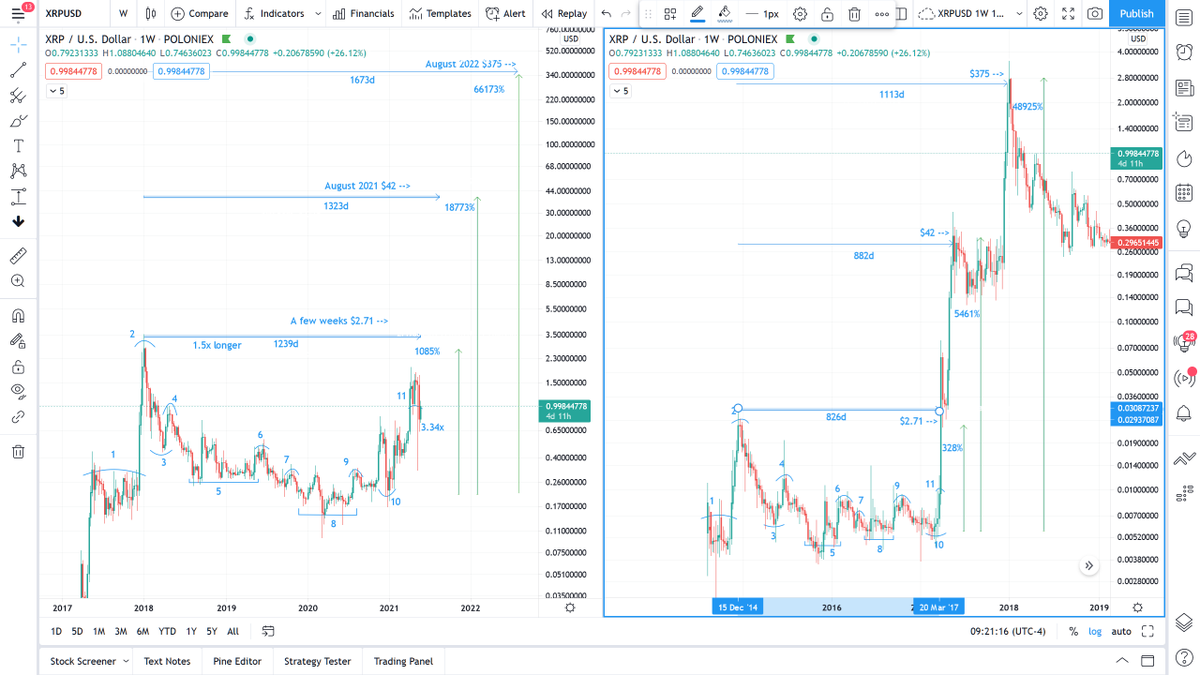Hide all drawings with the eye icon
This screenshot has height=675, width=1200.
[18, 391]
